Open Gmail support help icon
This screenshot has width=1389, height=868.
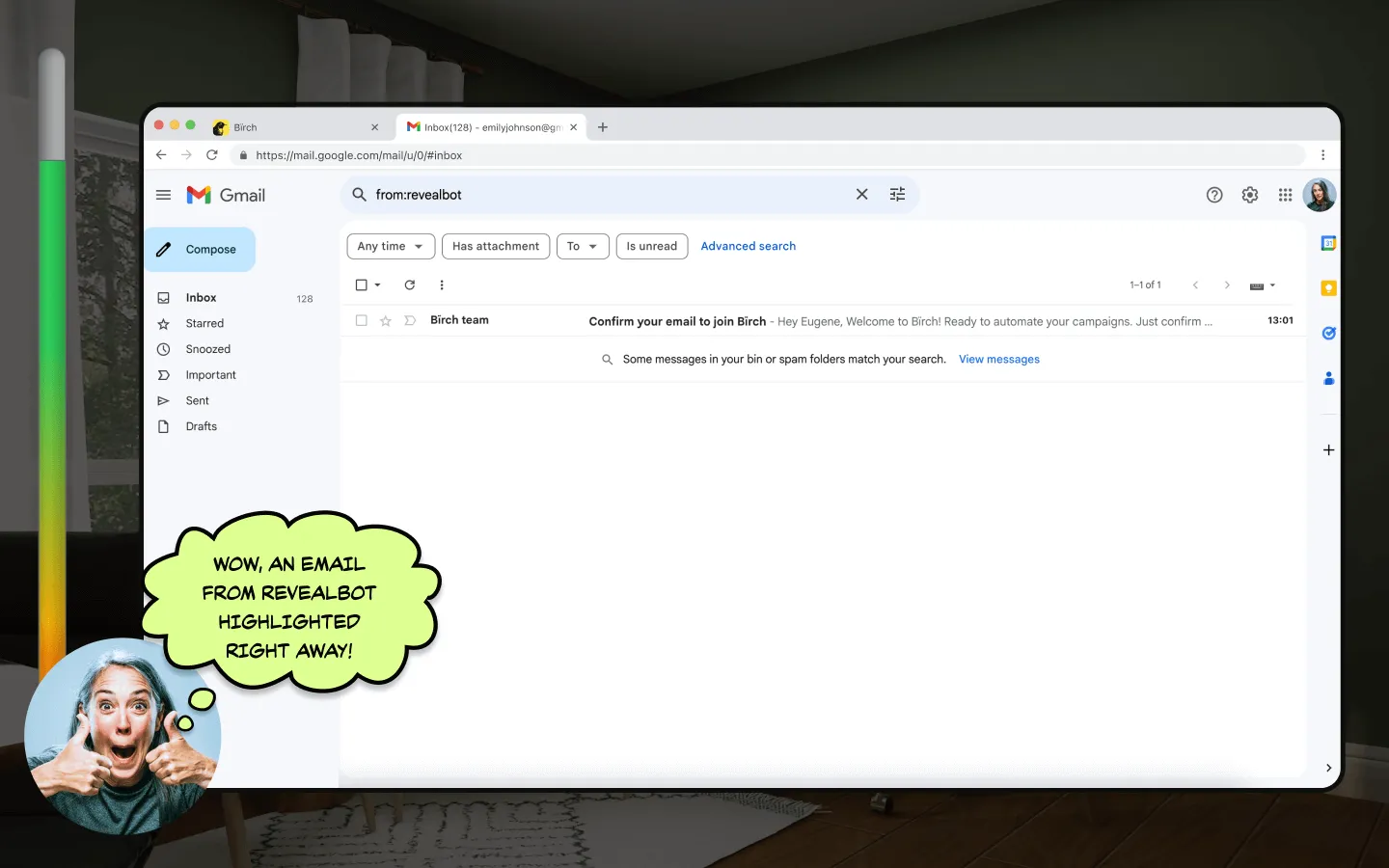(x=1214, y=195)
